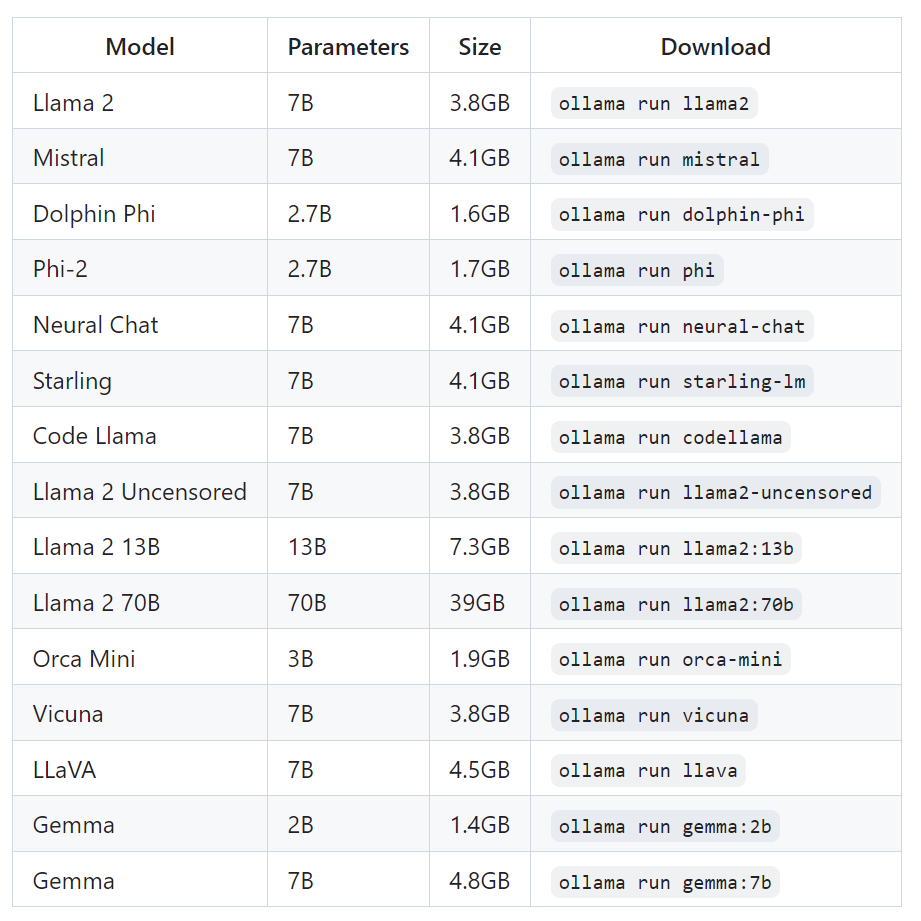Click the command 'ollama run gemma:2b'
The image size is (921, 921).
pos(665,826)
